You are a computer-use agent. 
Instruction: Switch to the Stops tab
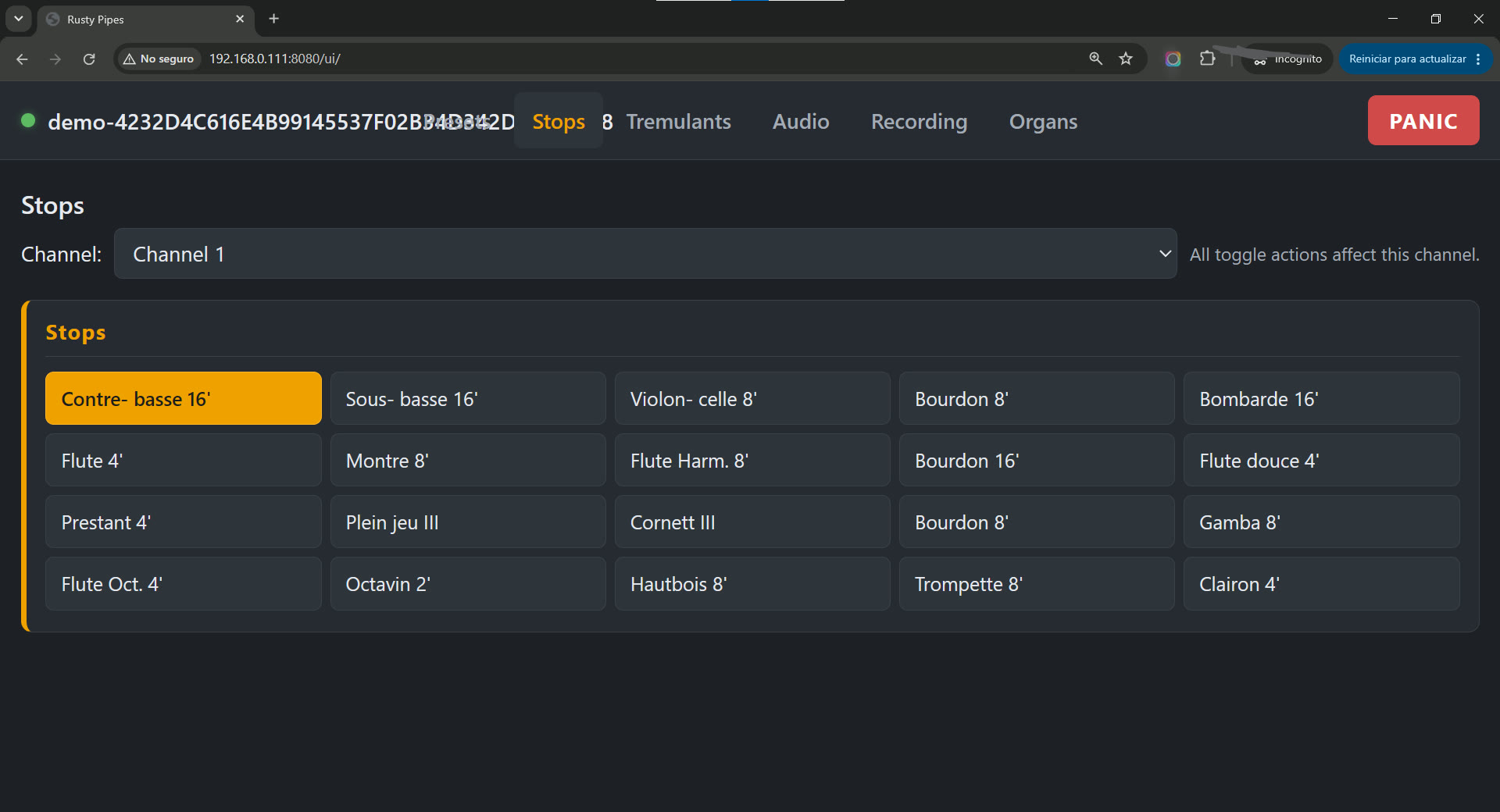click(559, 121)
